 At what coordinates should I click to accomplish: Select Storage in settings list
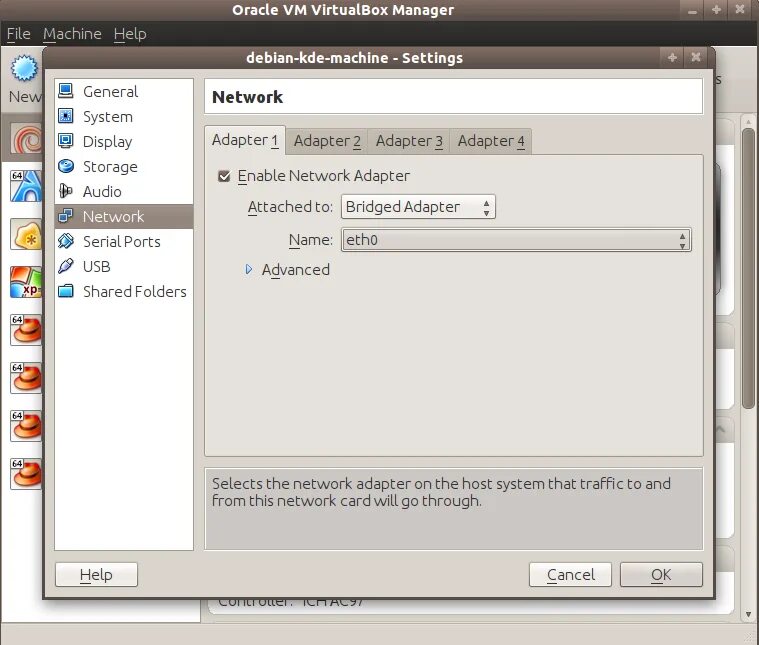[124, 167]
